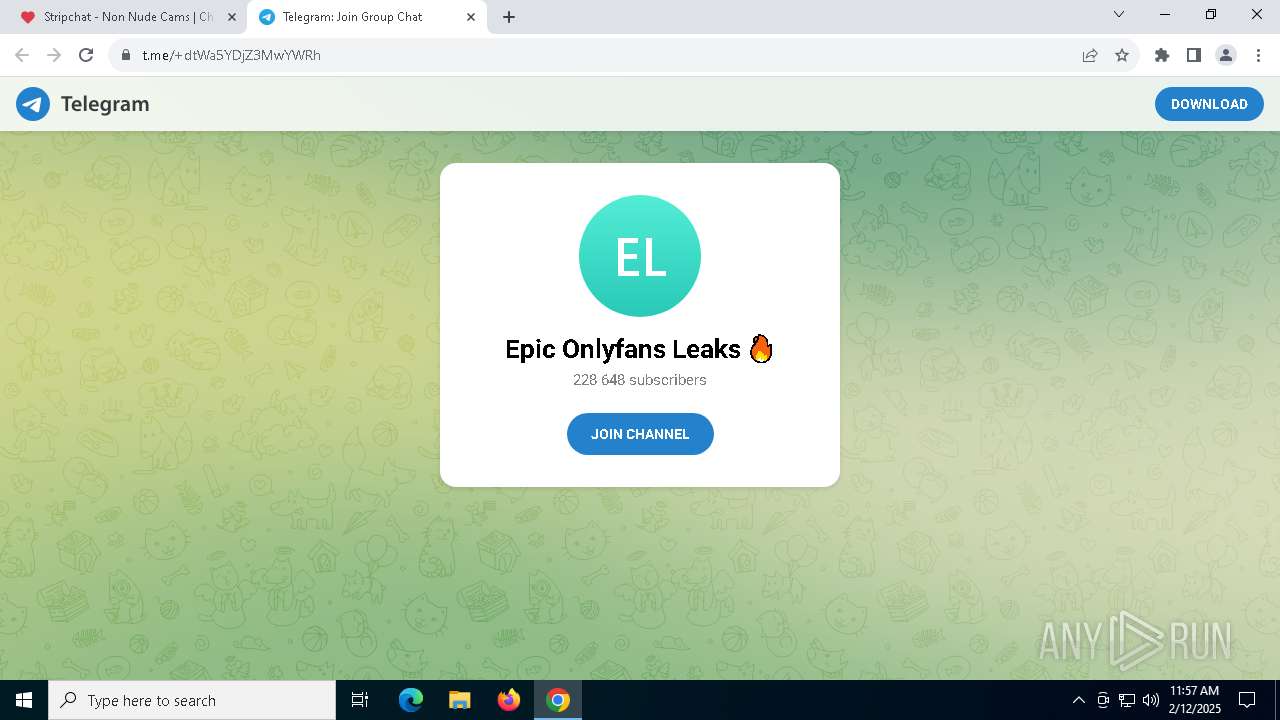Bookmark this page with star icon

[1122, 55]
